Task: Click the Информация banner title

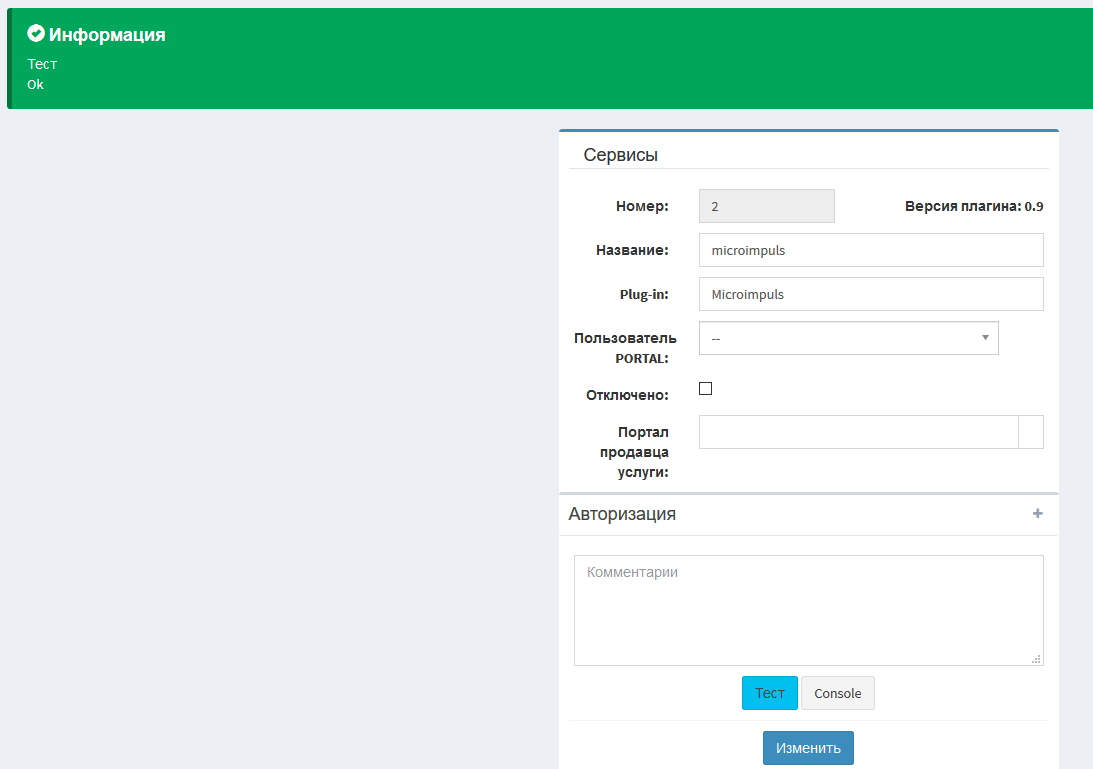Action: point(107,35)
